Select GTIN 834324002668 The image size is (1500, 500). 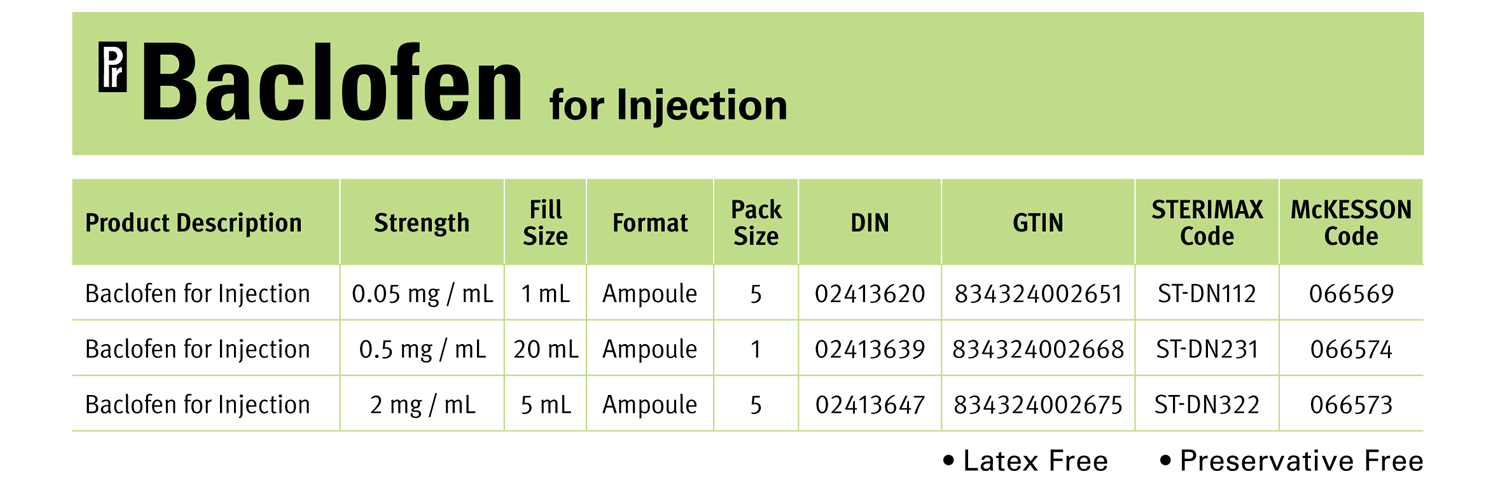coord(1038,349)
